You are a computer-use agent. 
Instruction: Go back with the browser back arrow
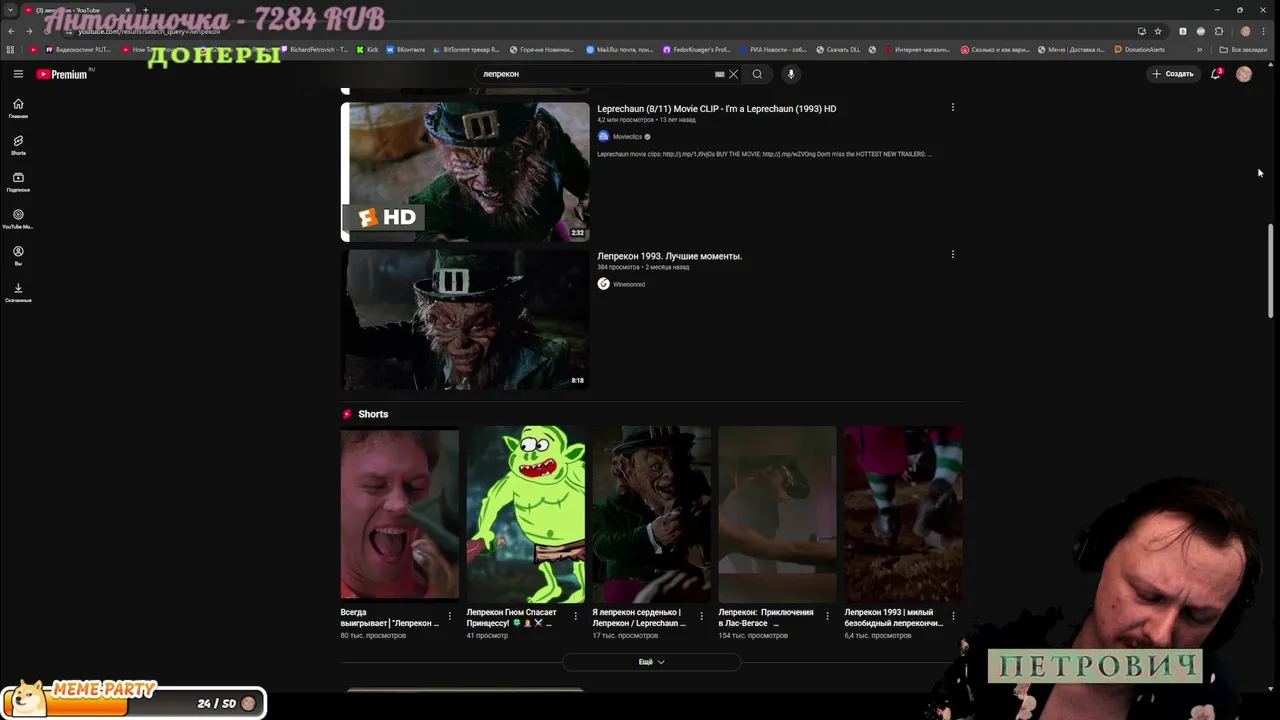tap(11, 31)
